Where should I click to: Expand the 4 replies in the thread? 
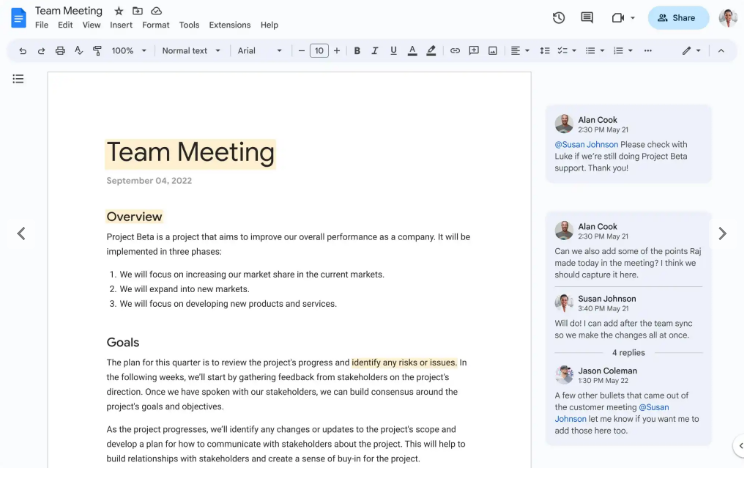[628, 353]
